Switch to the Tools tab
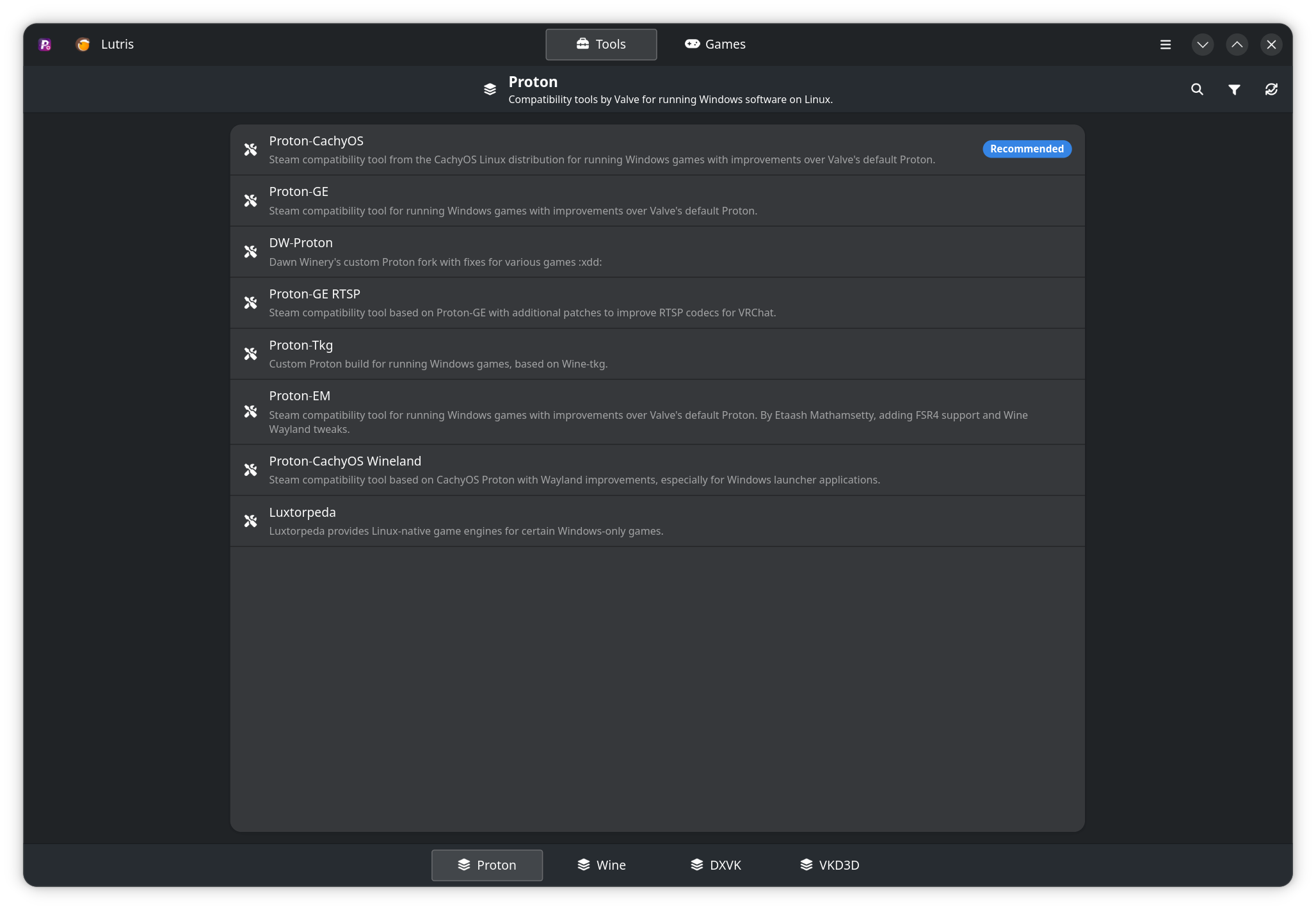The height and width of the screenshot is (910, 1316). pyautogui.click(x=601, y=44)
